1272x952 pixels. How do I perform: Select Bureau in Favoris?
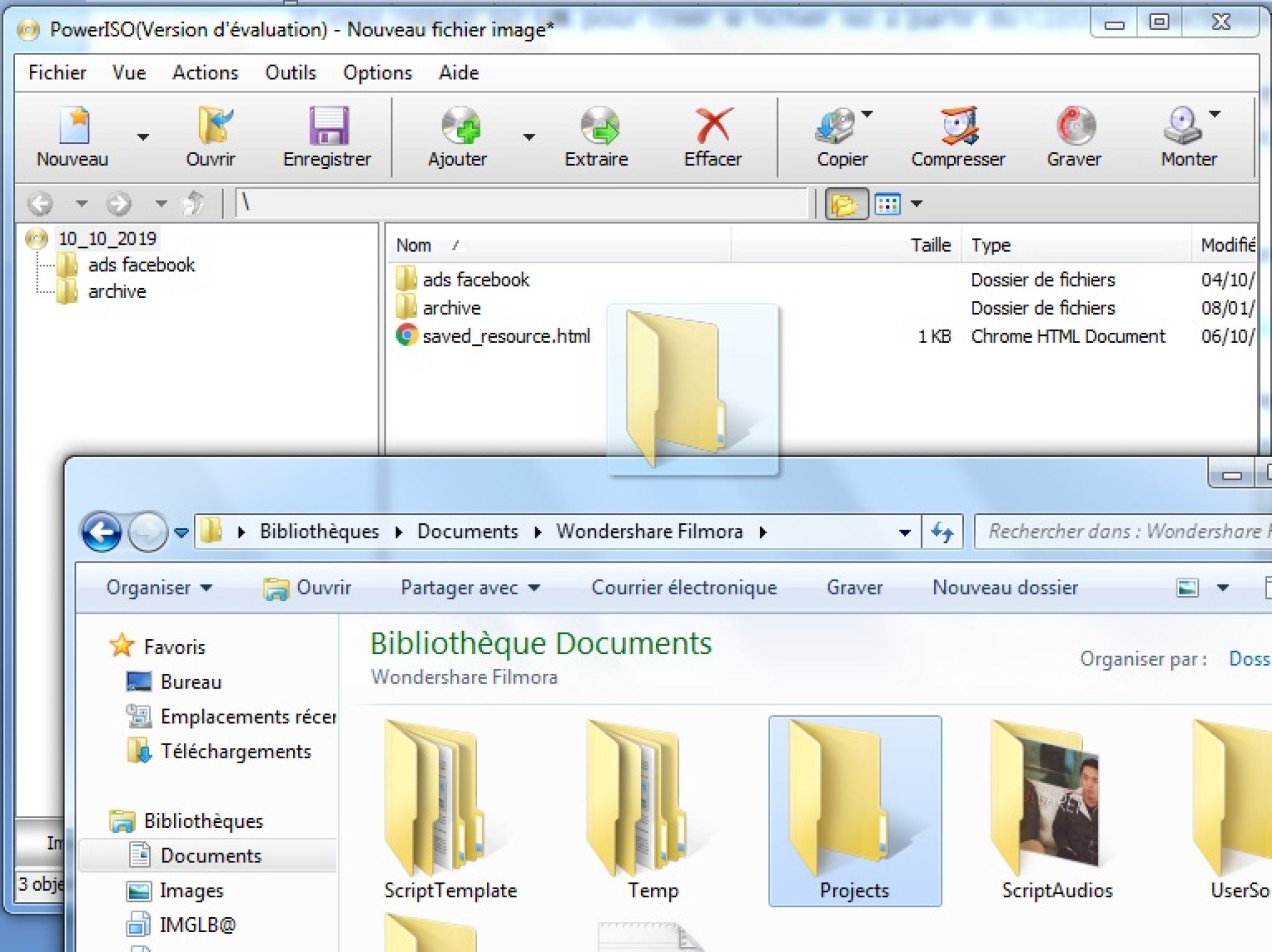click(x=174, y=682)
